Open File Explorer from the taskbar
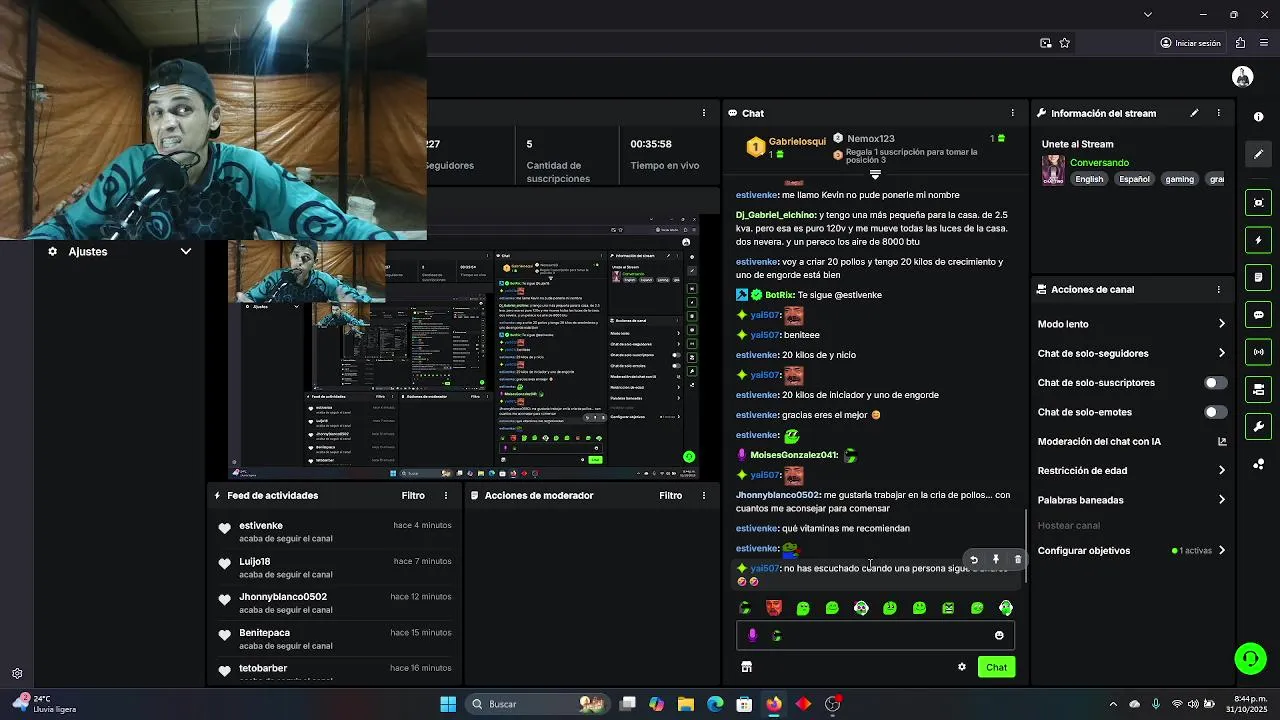 pos(686,704)
